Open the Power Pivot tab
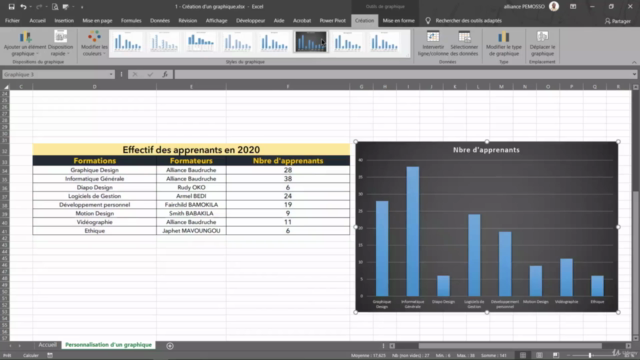This screenshot has height=360, width=640. click(x=332, y=20)
